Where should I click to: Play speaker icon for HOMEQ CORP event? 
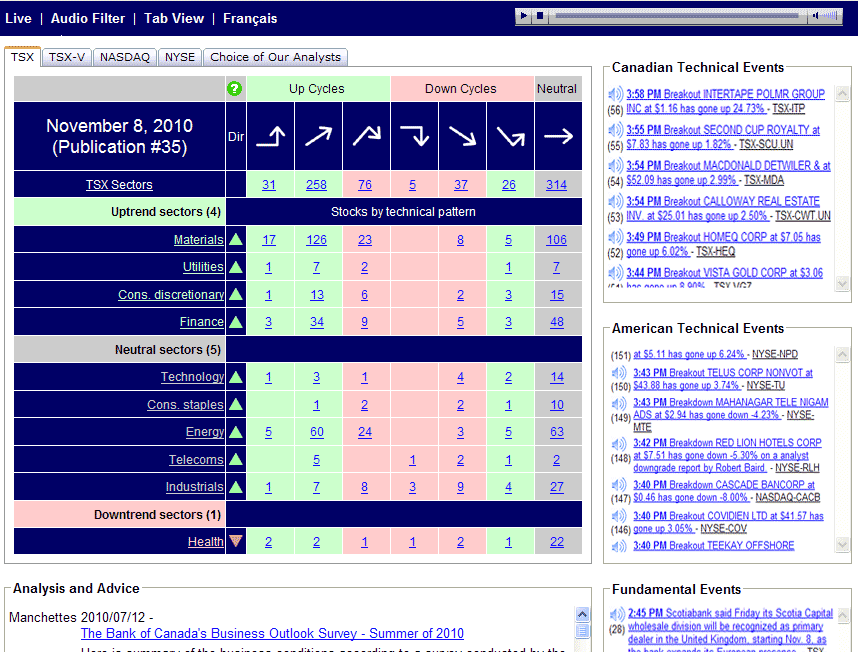(x=616, y=237)
